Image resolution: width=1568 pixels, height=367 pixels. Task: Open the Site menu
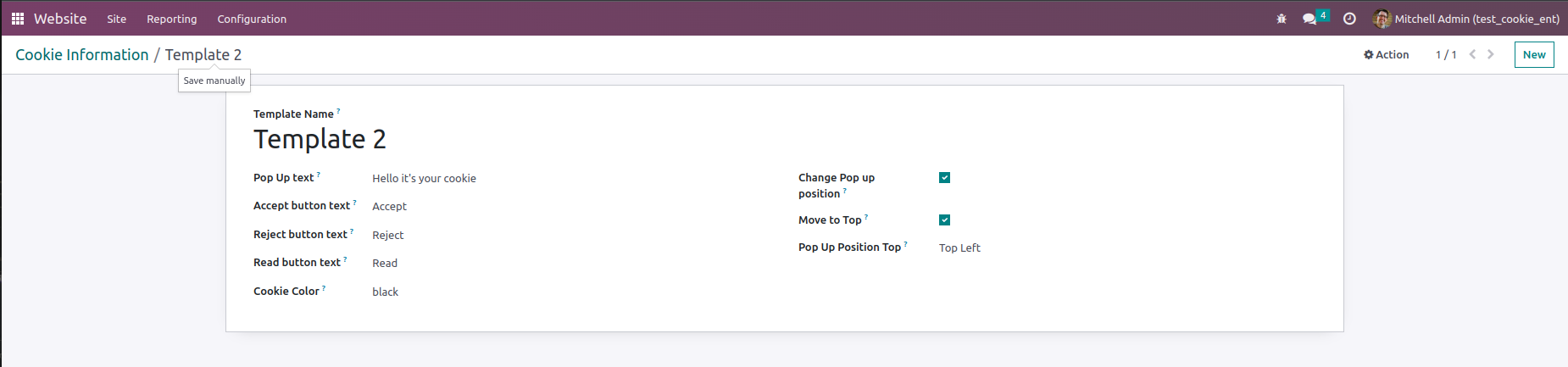click(x=117, y=19)
